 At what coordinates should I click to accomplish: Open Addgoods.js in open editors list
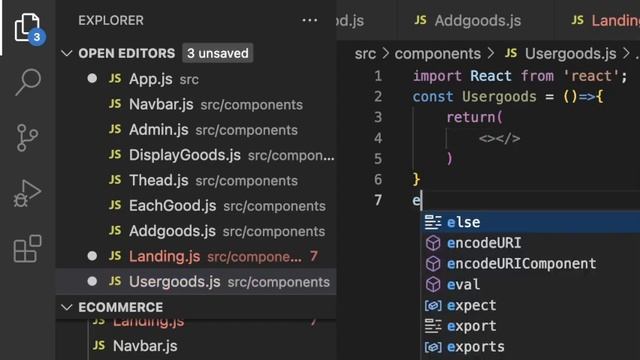[196, 231]
